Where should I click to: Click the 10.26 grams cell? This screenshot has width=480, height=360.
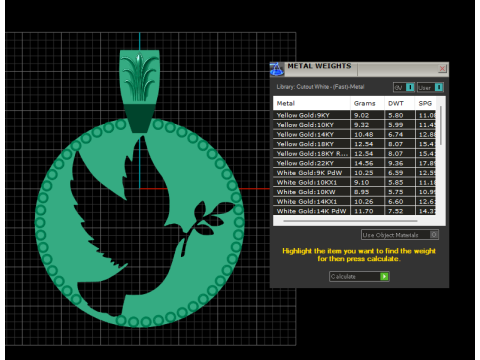pos(367,202)
